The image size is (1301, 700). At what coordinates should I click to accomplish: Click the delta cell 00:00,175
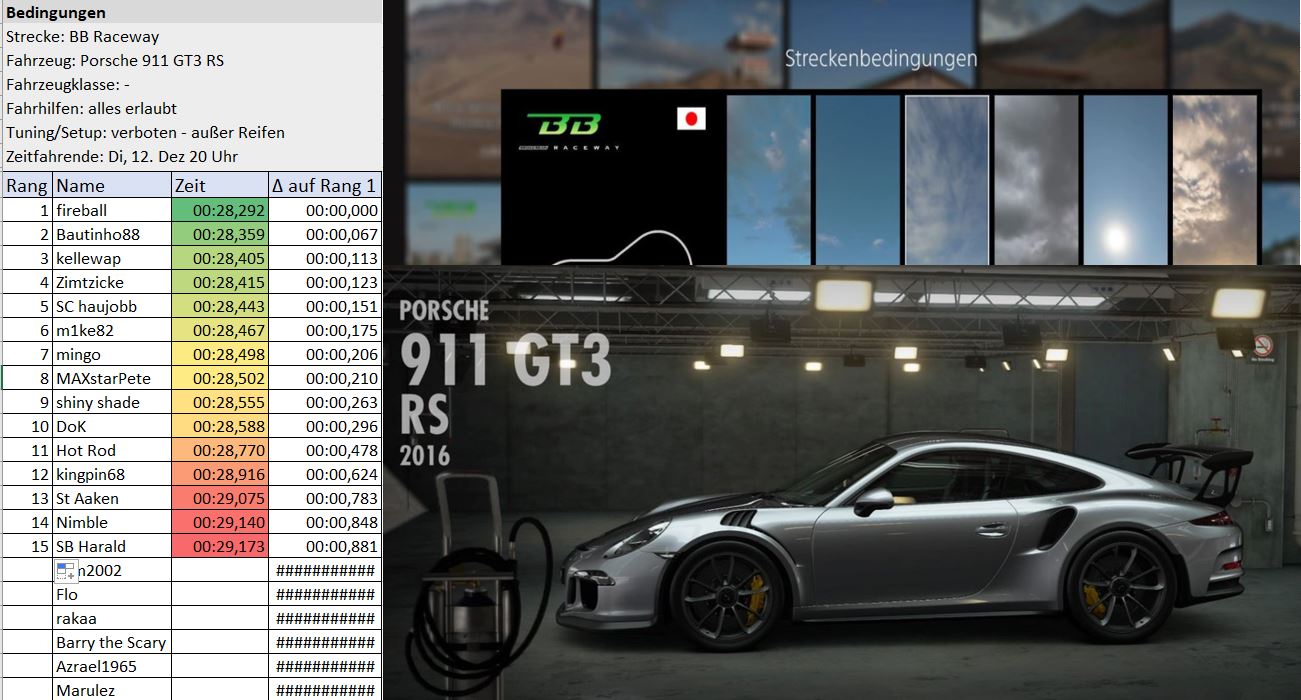click(325, 330)
